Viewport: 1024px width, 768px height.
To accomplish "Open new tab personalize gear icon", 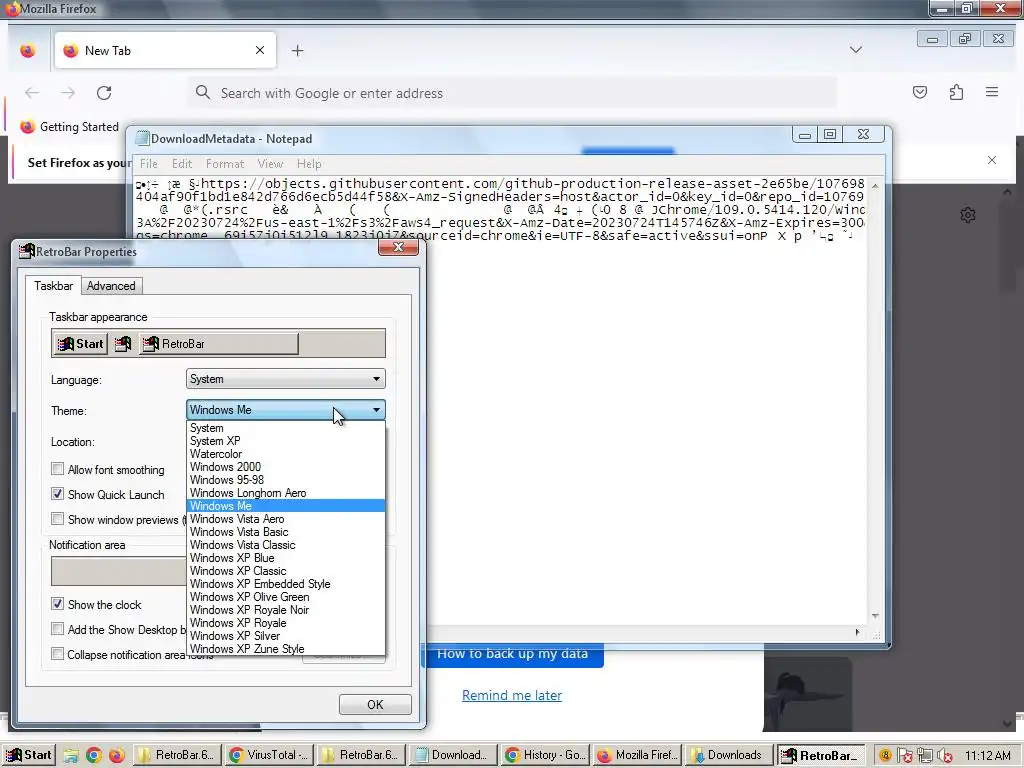I will [x=968, y=215].
